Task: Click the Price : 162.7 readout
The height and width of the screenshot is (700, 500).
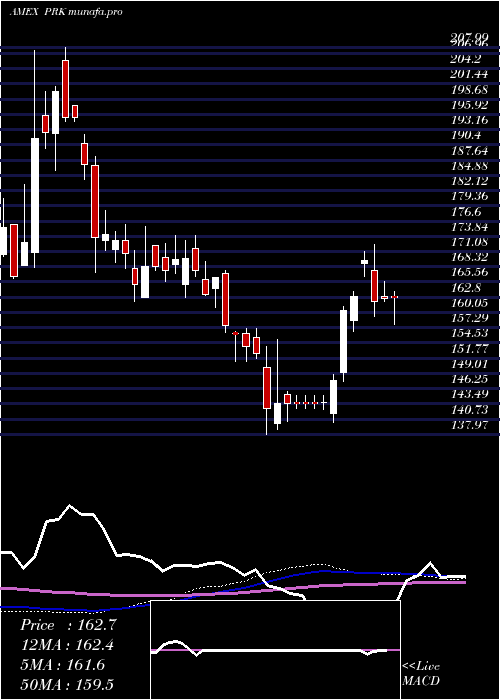Action: 68,625
